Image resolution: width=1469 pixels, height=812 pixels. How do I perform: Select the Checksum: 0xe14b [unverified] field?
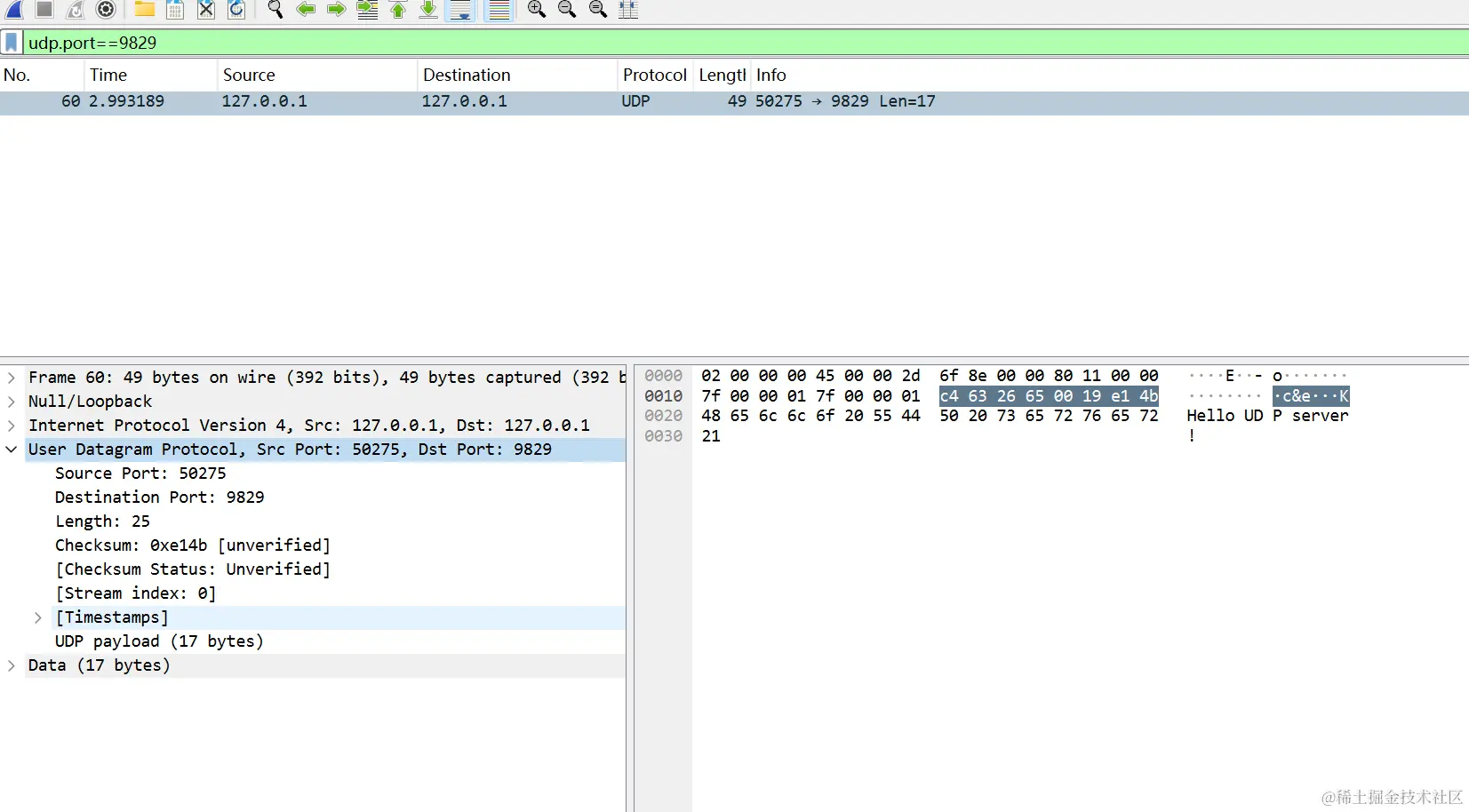tap(193, 545)
